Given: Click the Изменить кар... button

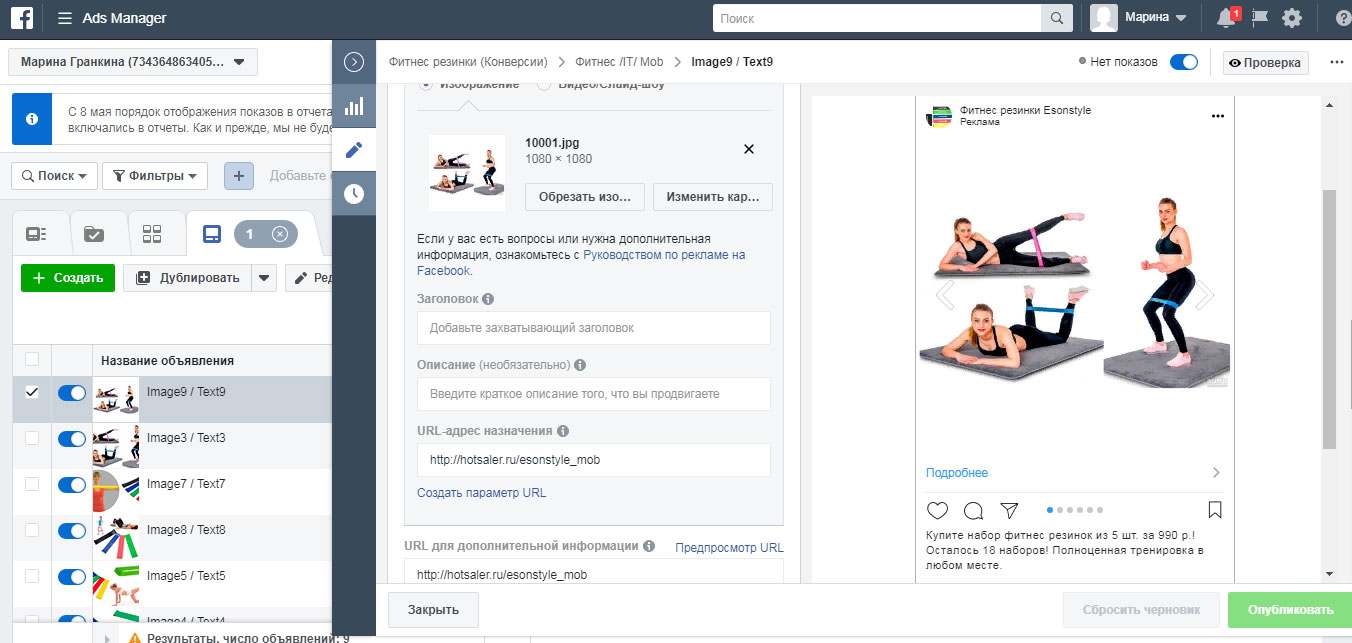Looking at the screenshot, I should 713,197.
